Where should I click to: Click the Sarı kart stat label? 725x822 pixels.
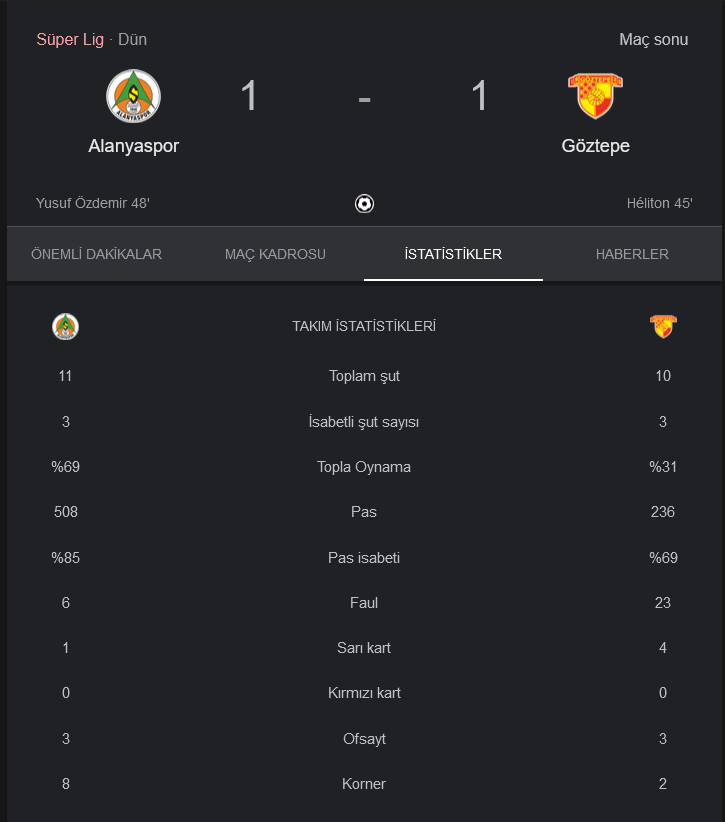pyautogui.click(x=364, y=648)
